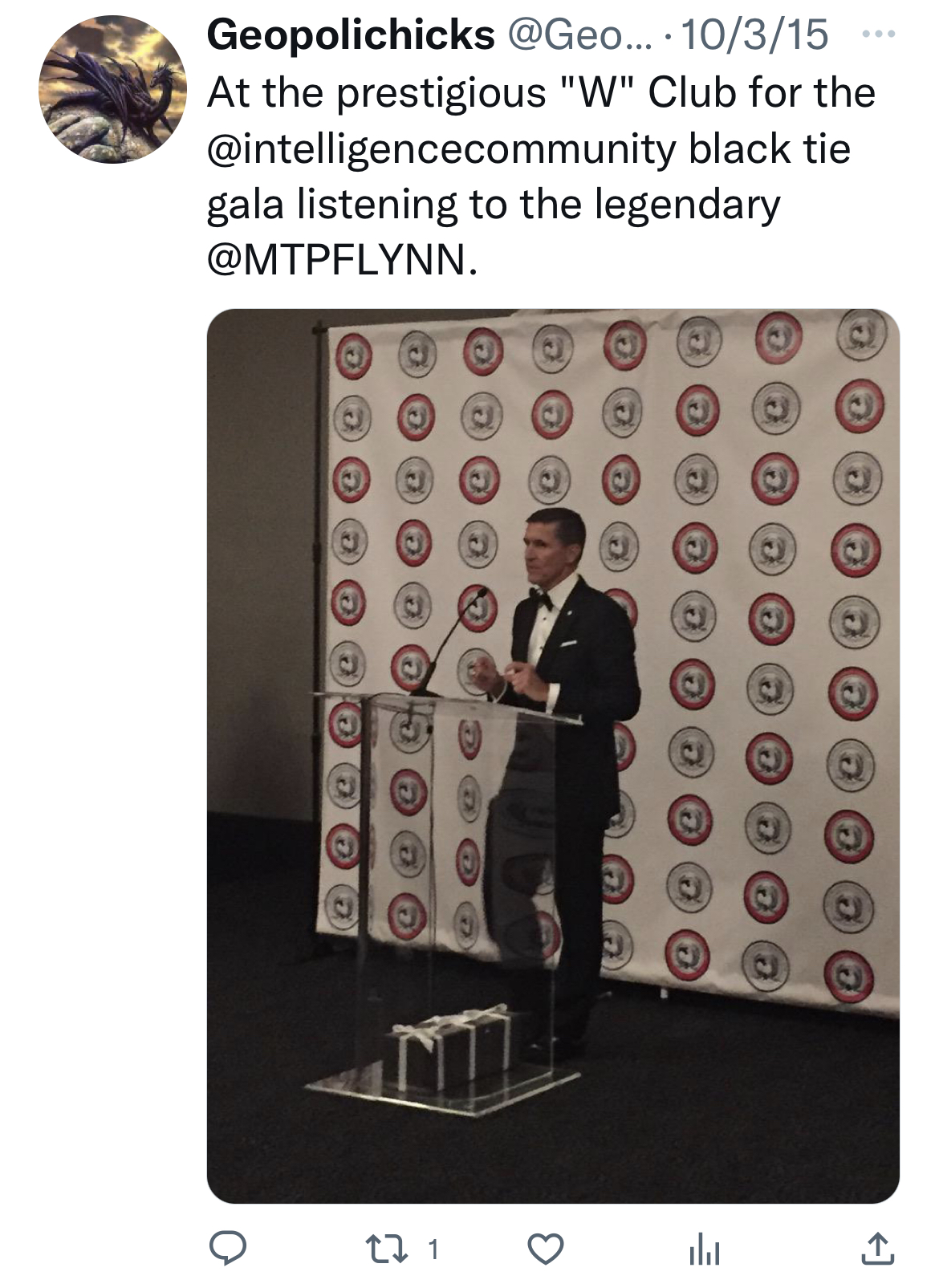Tap the word "legendary" in the tweet
This screenshot has height=1288, width=939.
(688, 205)
